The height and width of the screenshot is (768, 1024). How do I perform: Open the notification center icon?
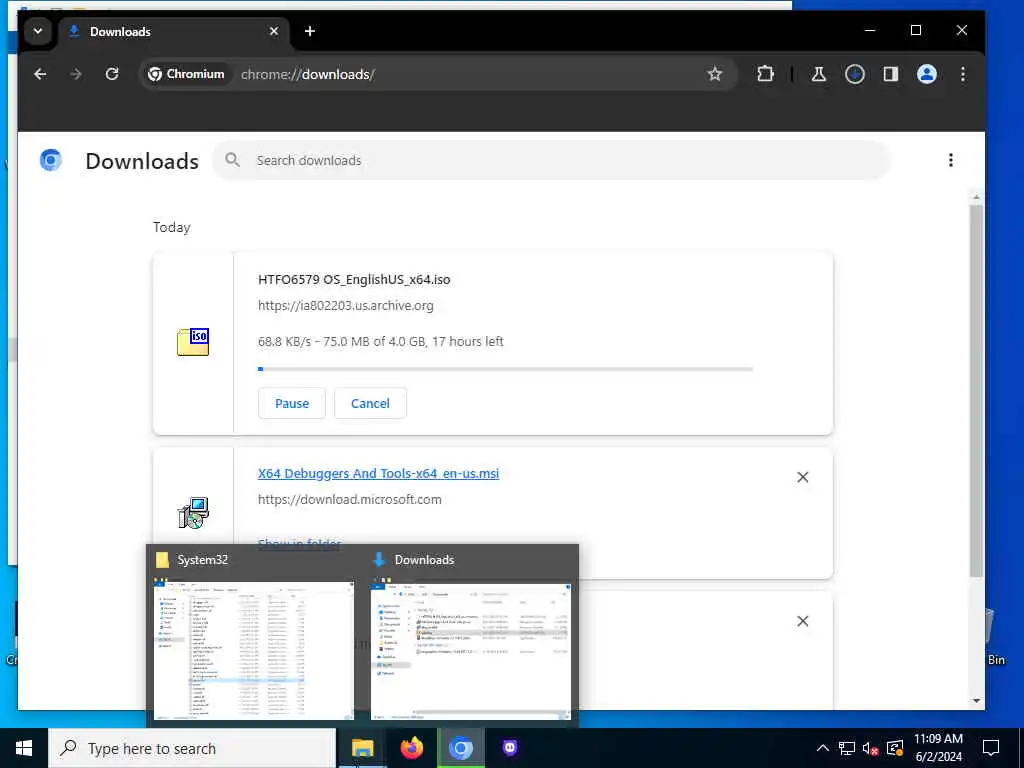[x=991, y=748]
